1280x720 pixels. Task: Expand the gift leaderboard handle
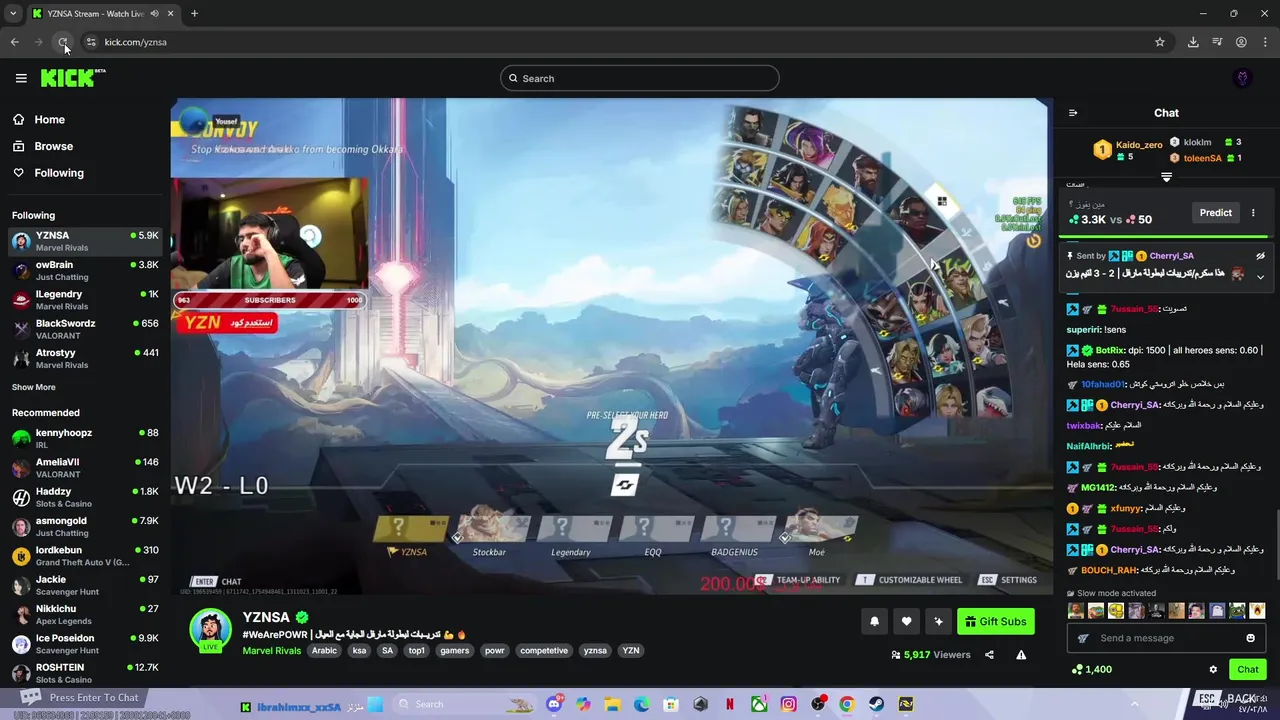1166,177
